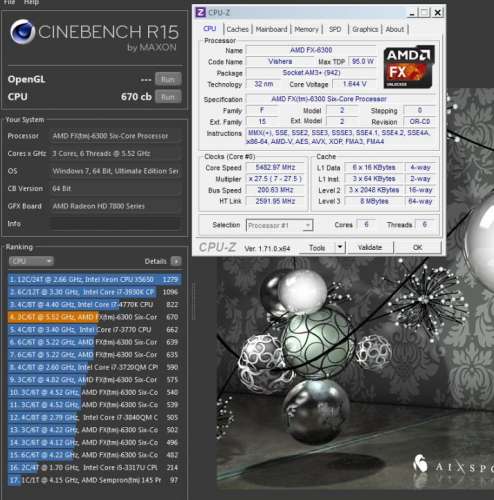Click the 670 cb CPU score

(x=136, y=97)
